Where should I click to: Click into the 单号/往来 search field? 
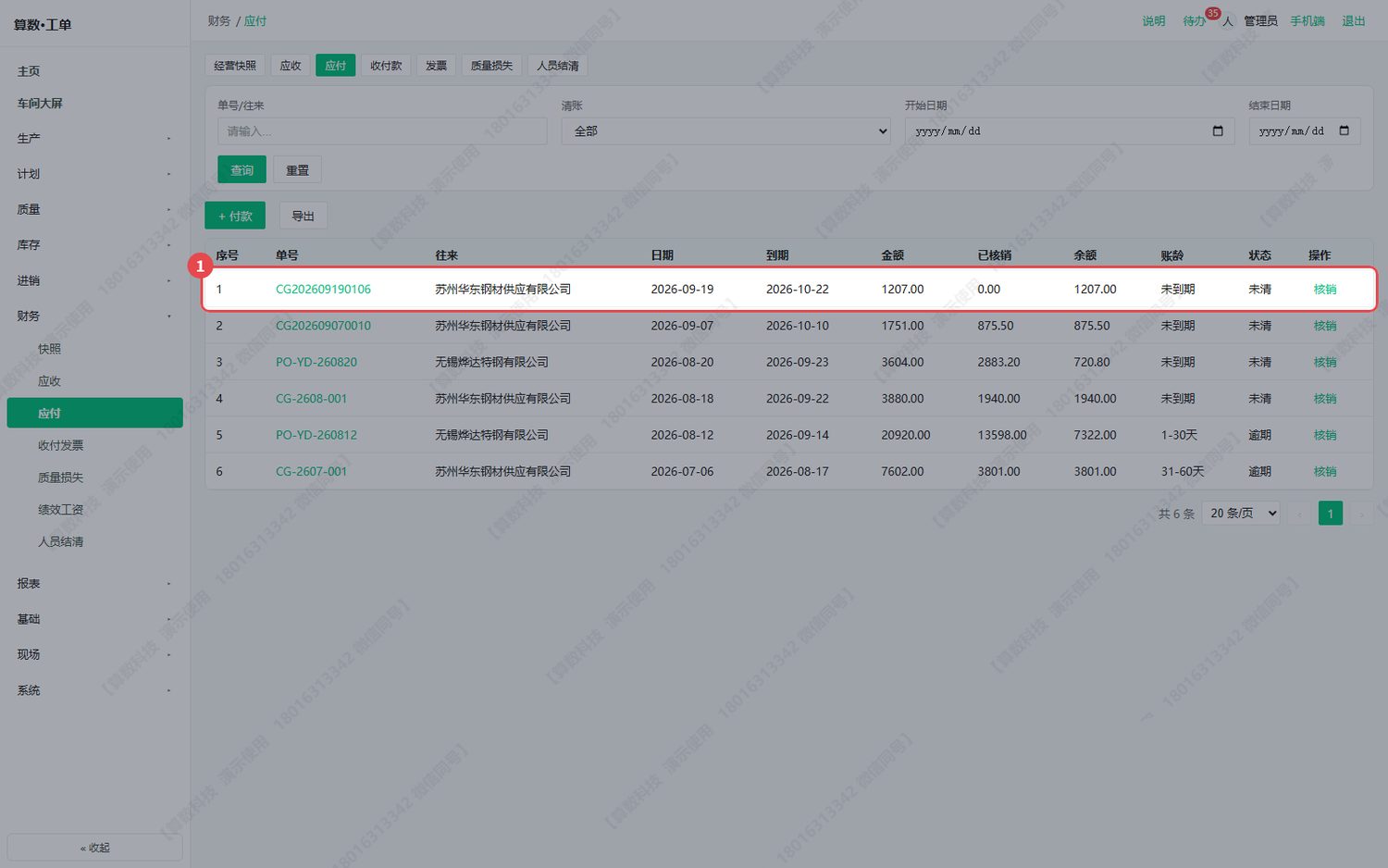(382, 131)
